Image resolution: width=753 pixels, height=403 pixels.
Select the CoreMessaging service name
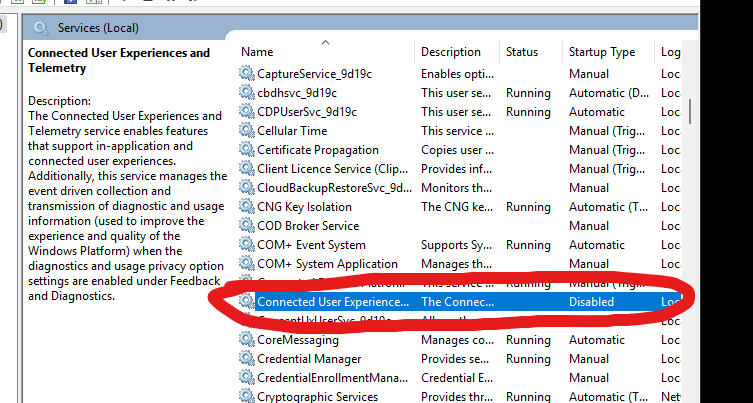(298, 340)
